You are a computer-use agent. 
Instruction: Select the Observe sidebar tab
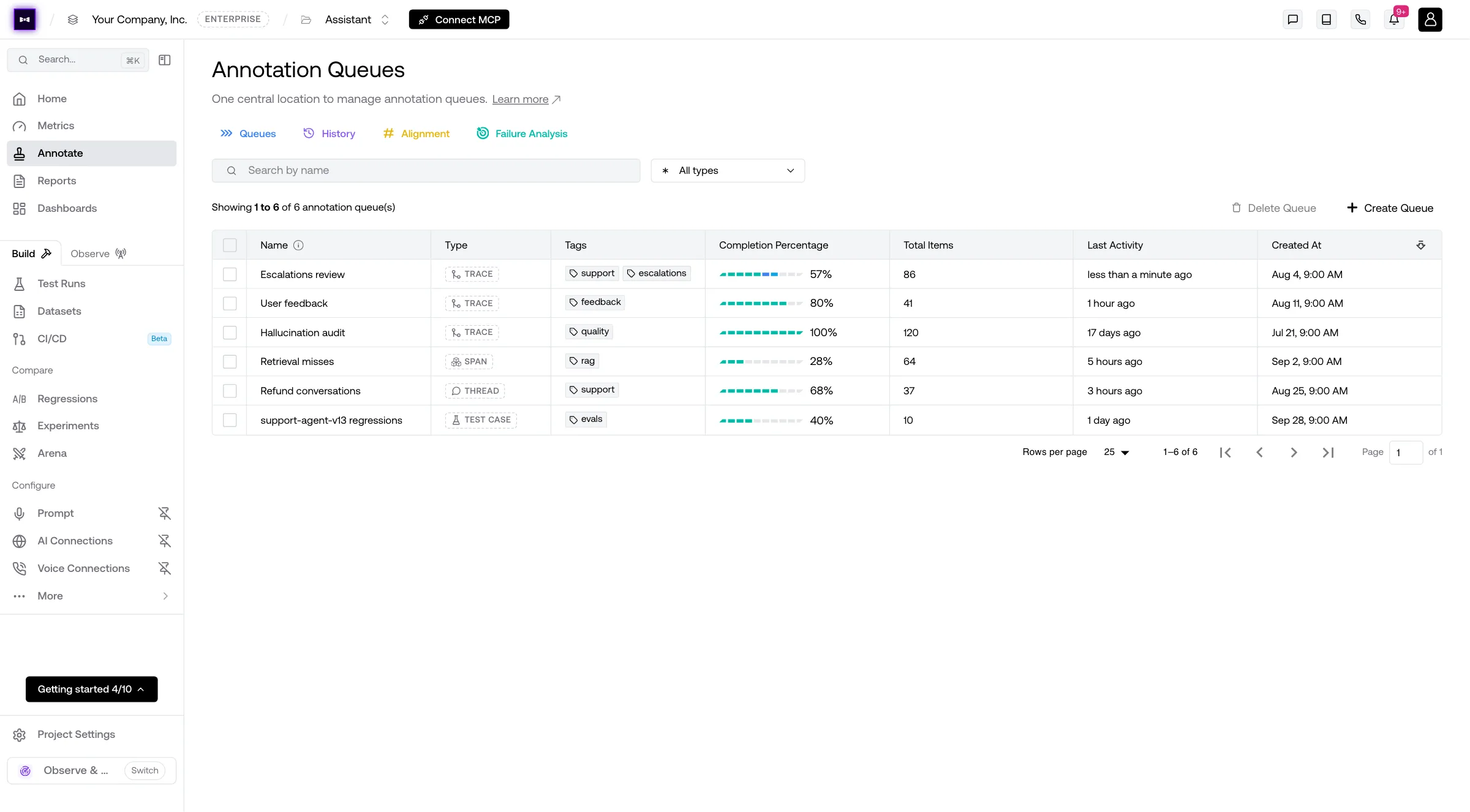[x=98, y=254]
